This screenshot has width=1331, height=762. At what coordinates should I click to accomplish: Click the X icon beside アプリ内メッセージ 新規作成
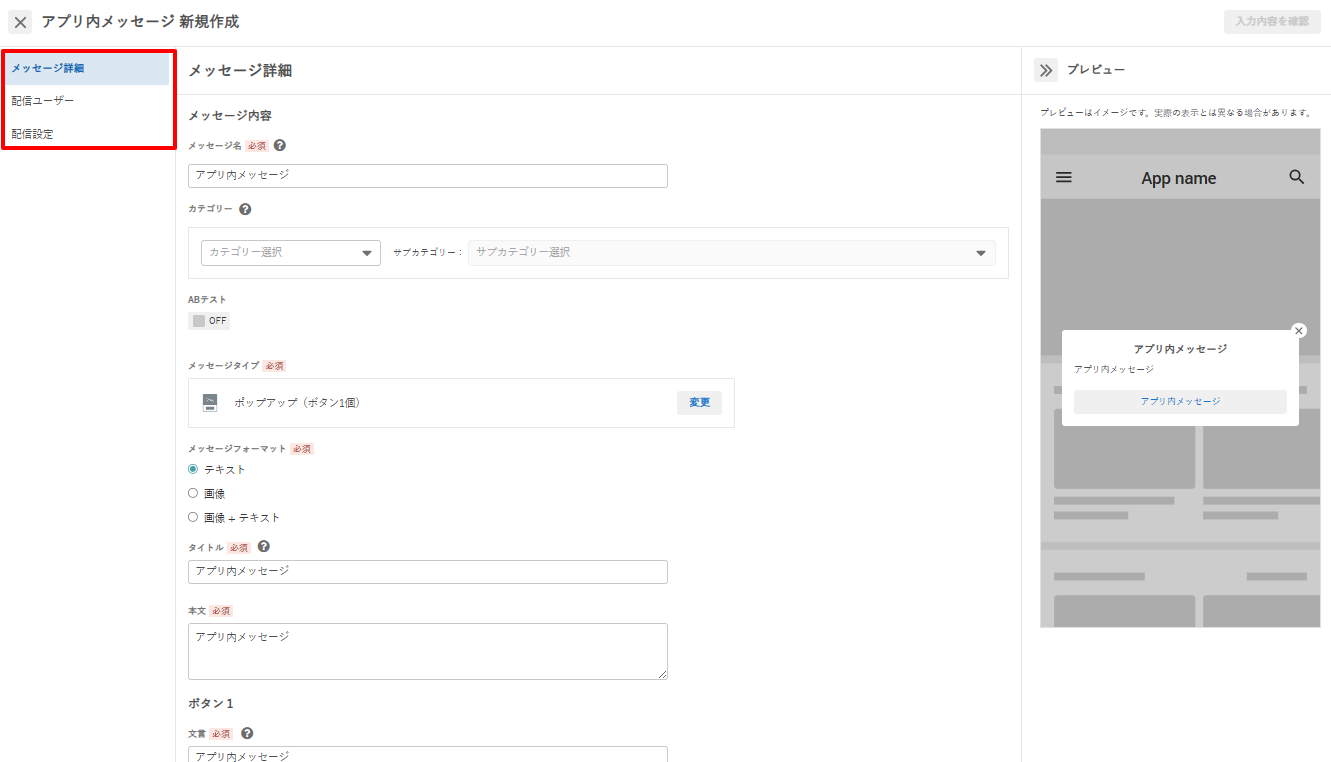20,22
